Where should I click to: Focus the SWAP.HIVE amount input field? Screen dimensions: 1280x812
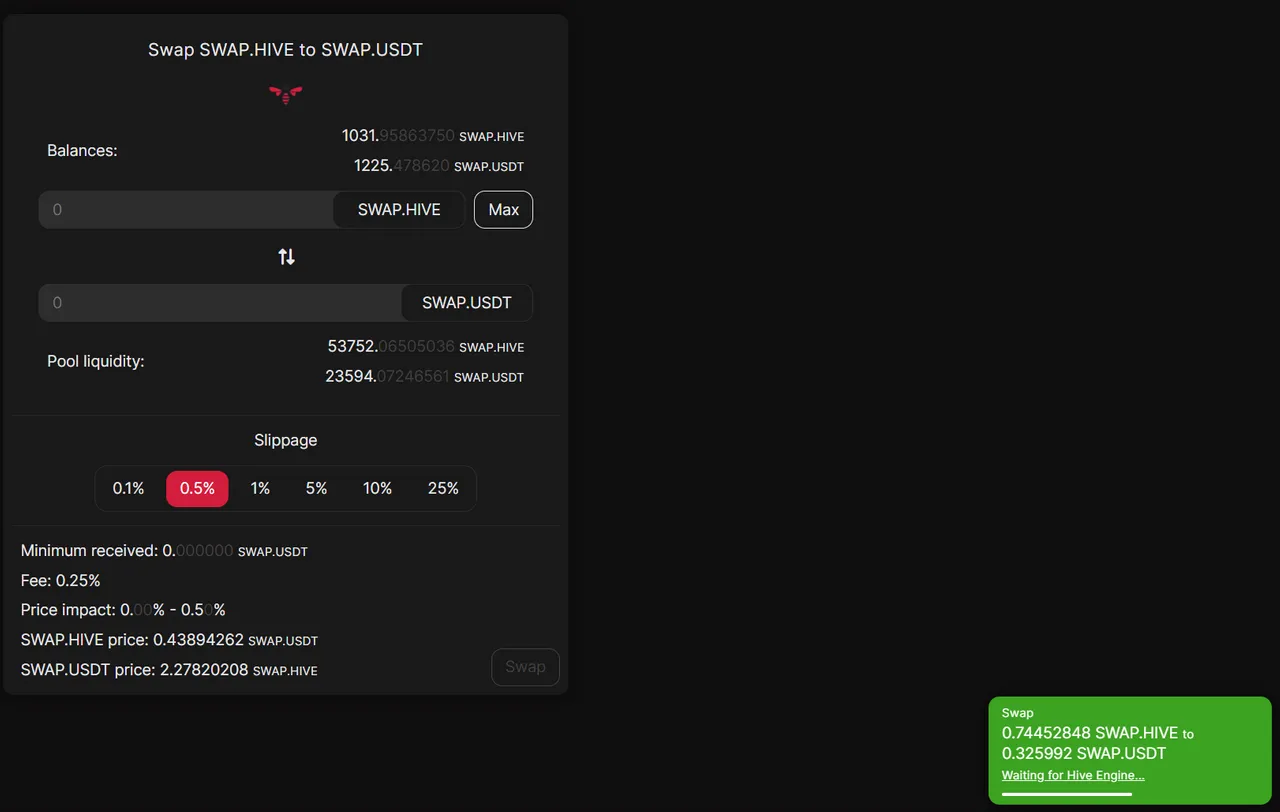pos(186,210)
